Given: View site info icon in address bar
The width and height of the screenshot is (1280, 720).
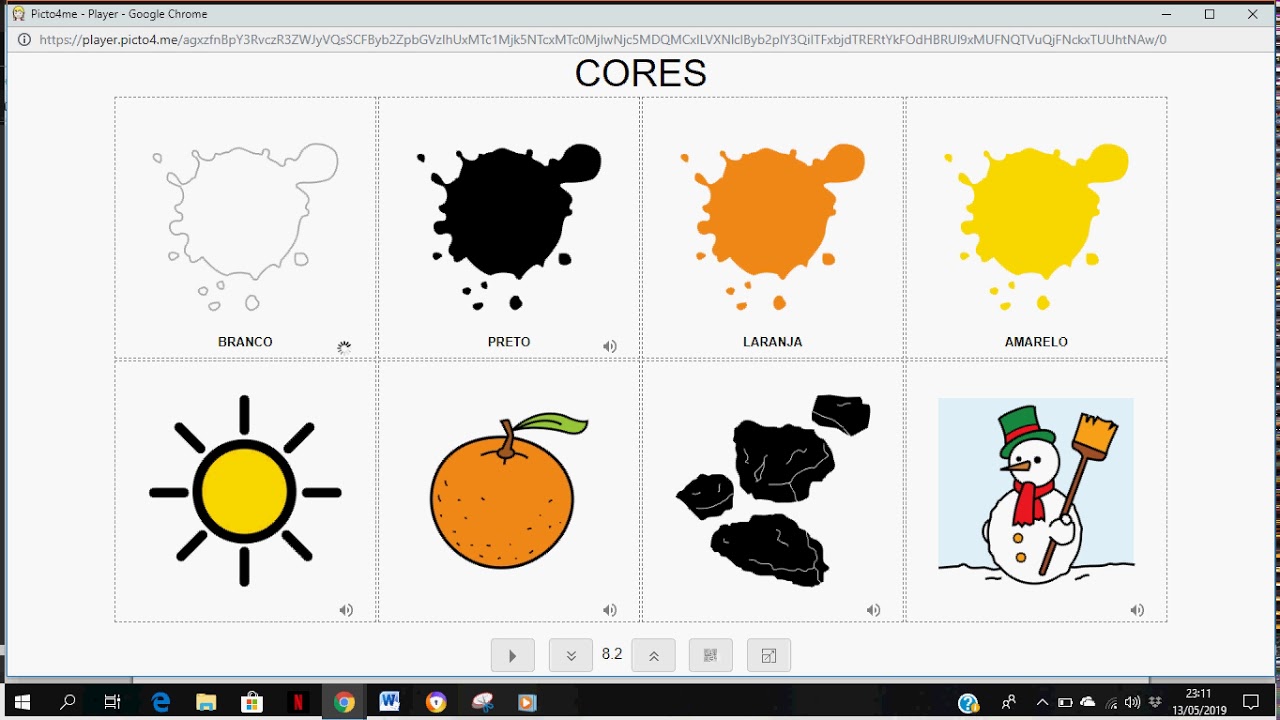Looking at the screenshot, I should click(x=23, y=40).
